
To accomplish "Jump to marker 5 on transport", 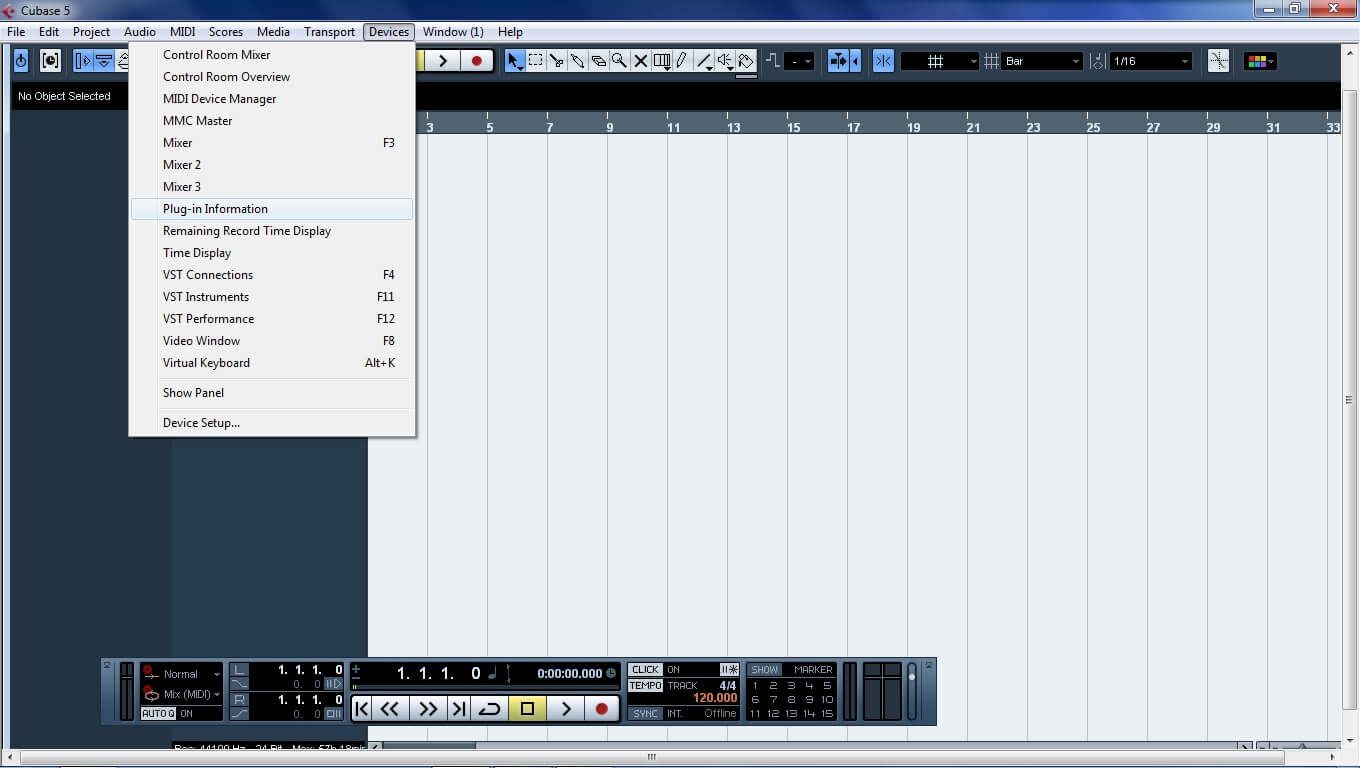I will [x=827, y=686].
